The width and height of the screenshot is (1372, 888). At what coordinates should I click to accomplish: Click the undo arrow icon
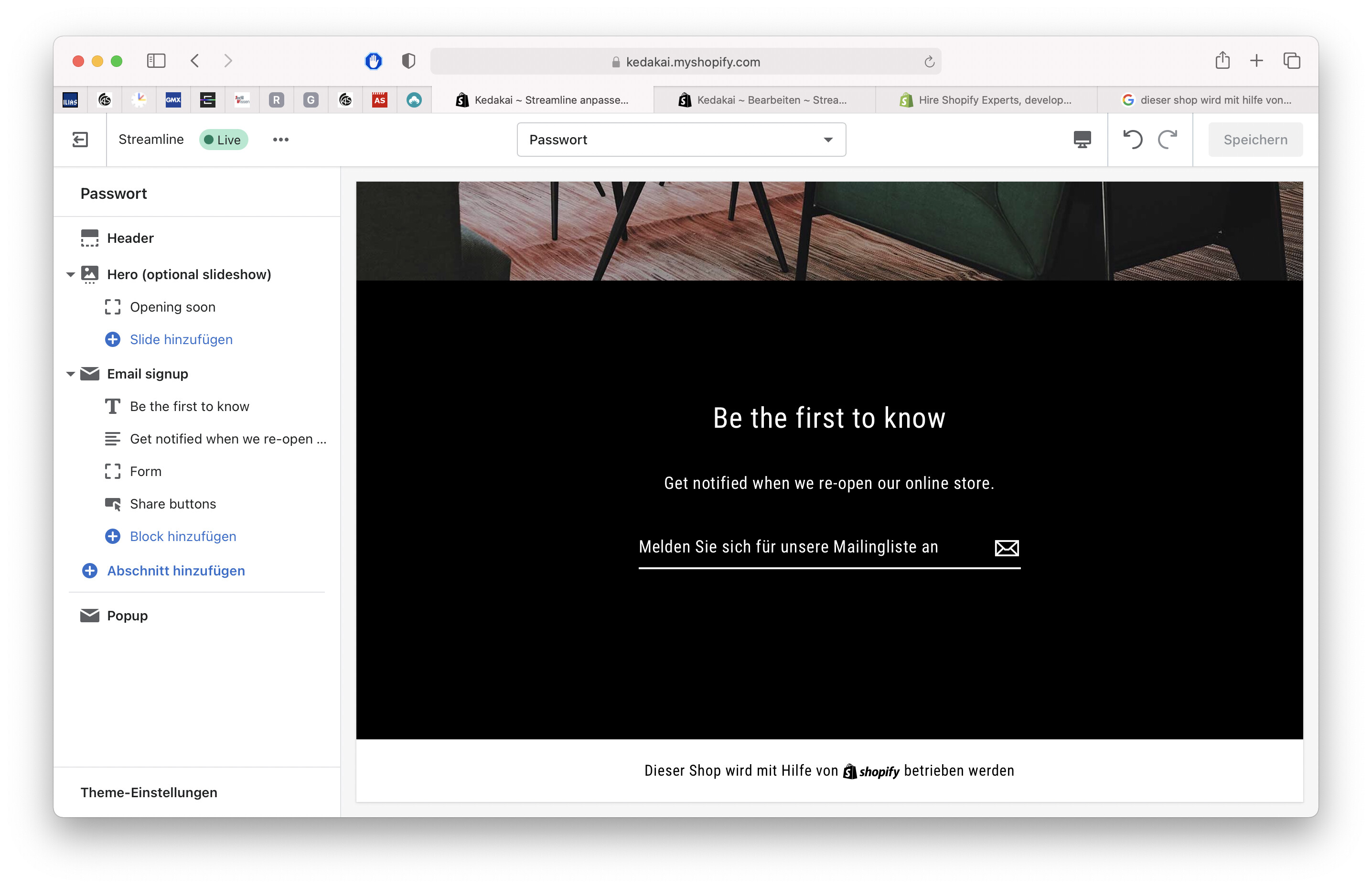tap(1132, 140)
